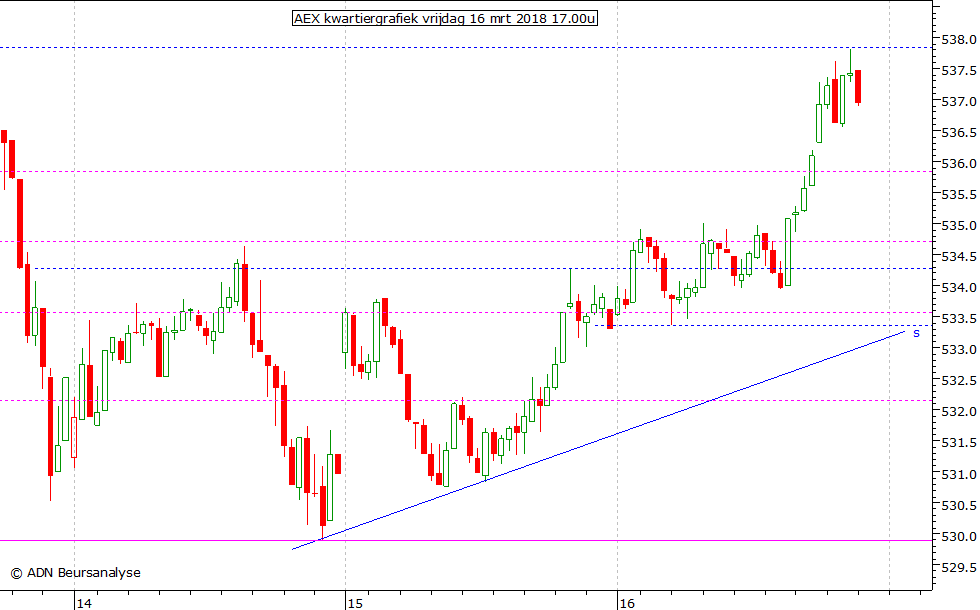This screenshot has width=980, height=610.
Task: Click the 536.5 price axis label
Action: (959, 132)
